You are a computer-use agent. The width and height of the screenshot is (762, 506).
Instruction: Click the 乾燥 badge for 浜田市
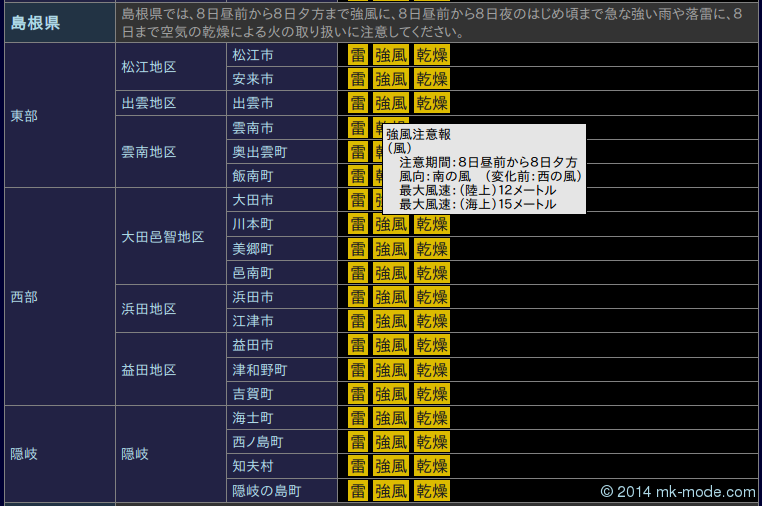(432, 297)
